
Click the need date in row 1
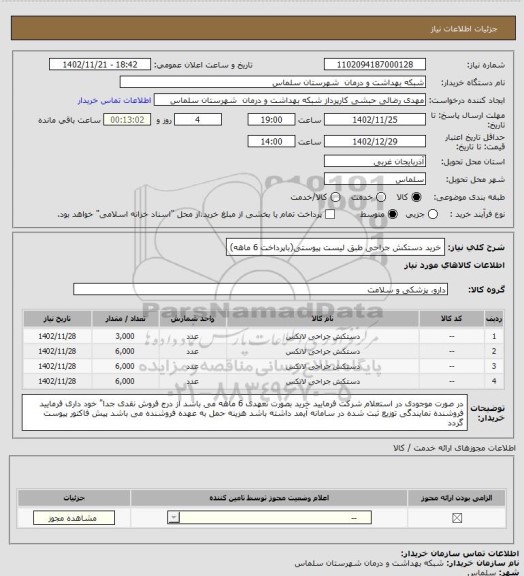click(57, 336)
